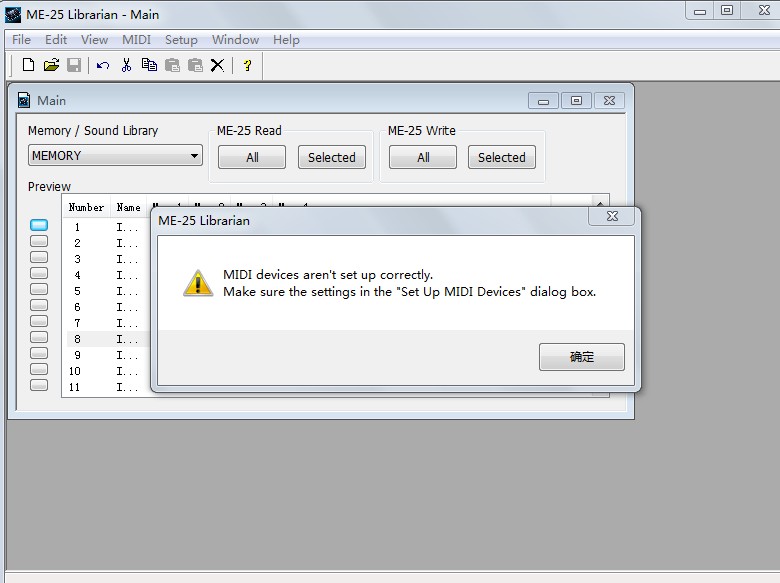Click Selected under ME-25 Read
Viewport: 780px width, 583px height.
click(332, 157)
